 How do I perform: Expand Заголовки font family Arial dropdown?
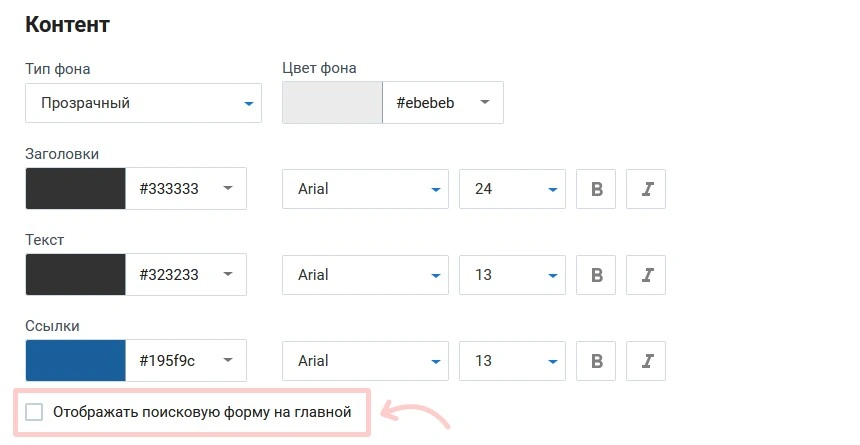(365, 189)
